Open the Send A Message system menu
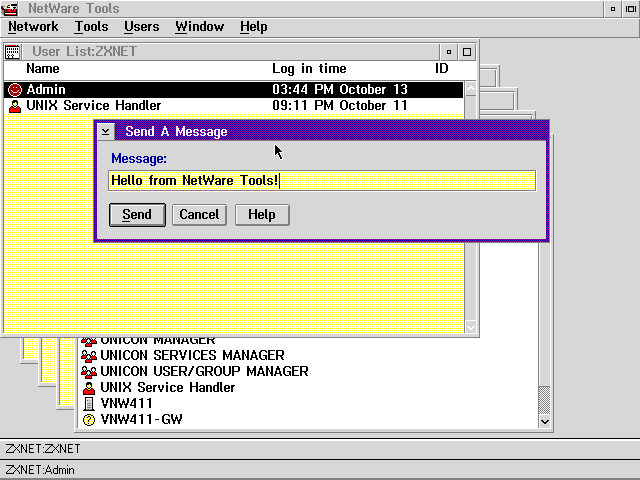 point(106,131)
